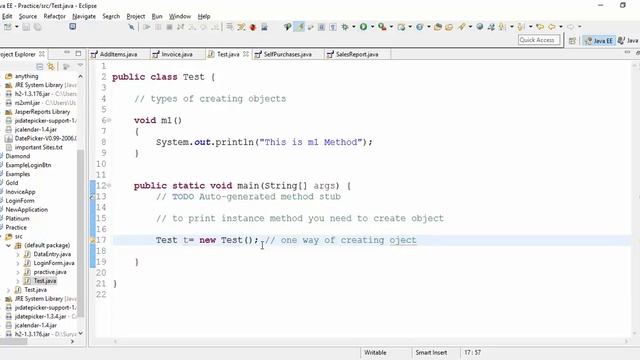Open the Search menu
Screen dimensions: 640x360
[x=111, y=16]
